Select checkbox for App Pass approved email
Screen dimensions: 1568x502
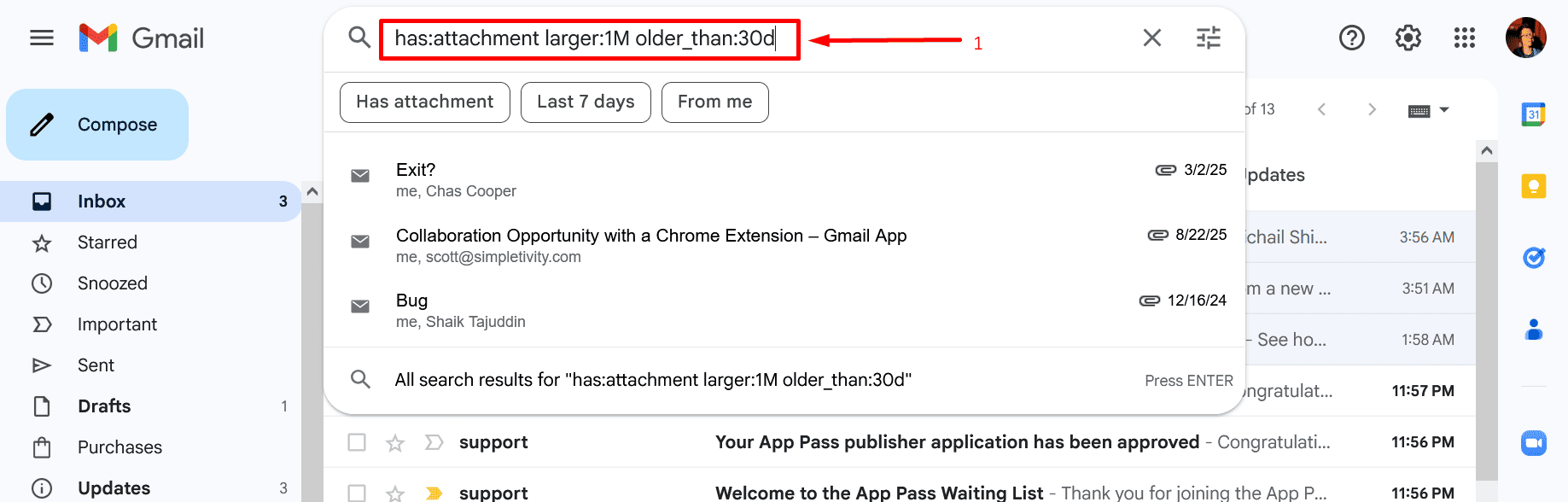(x=357, y=442)
